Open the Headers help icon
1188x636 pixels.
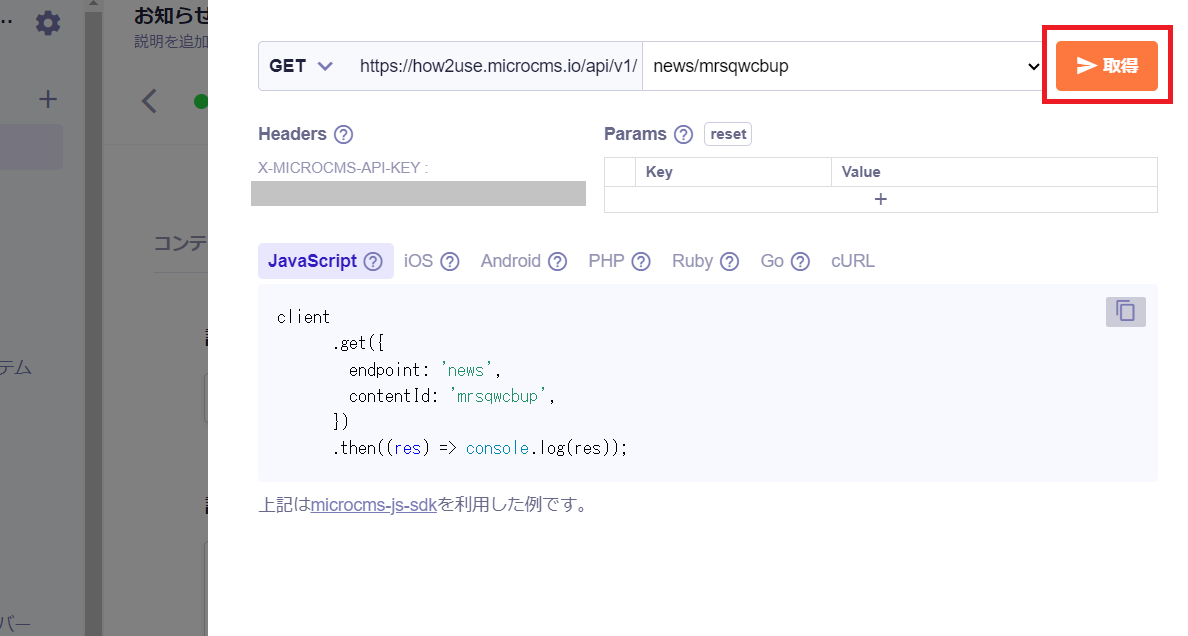click(x=343, y=133)
